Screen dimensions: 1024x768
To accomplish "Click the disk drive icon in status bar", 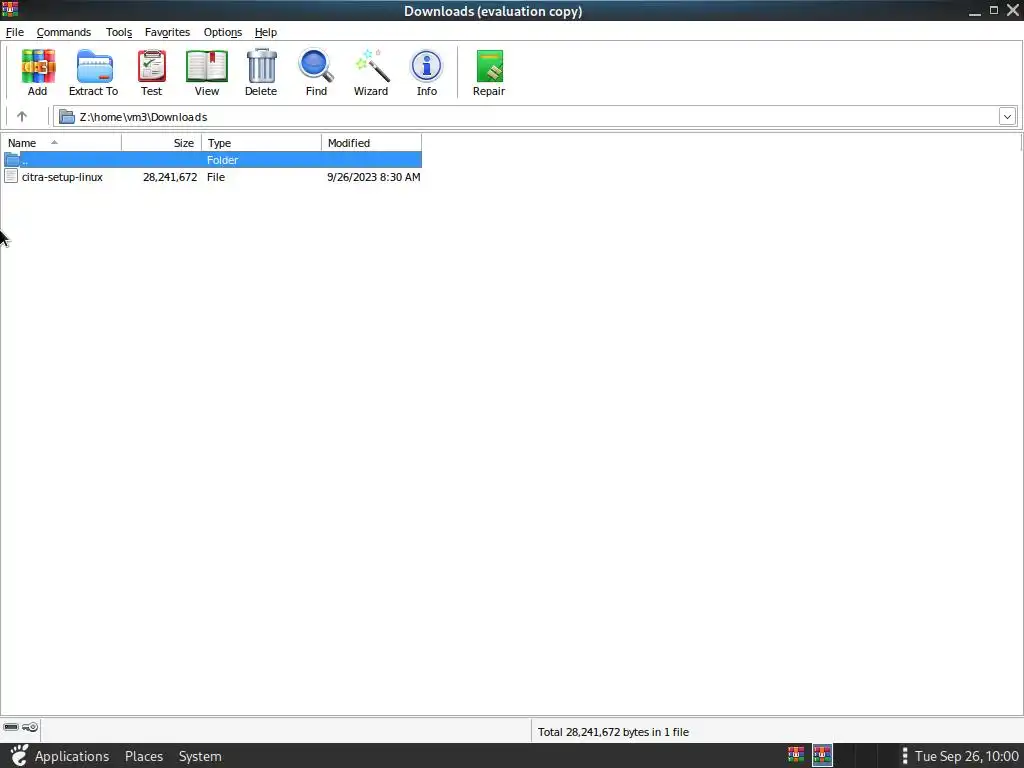I will [11, 727].
